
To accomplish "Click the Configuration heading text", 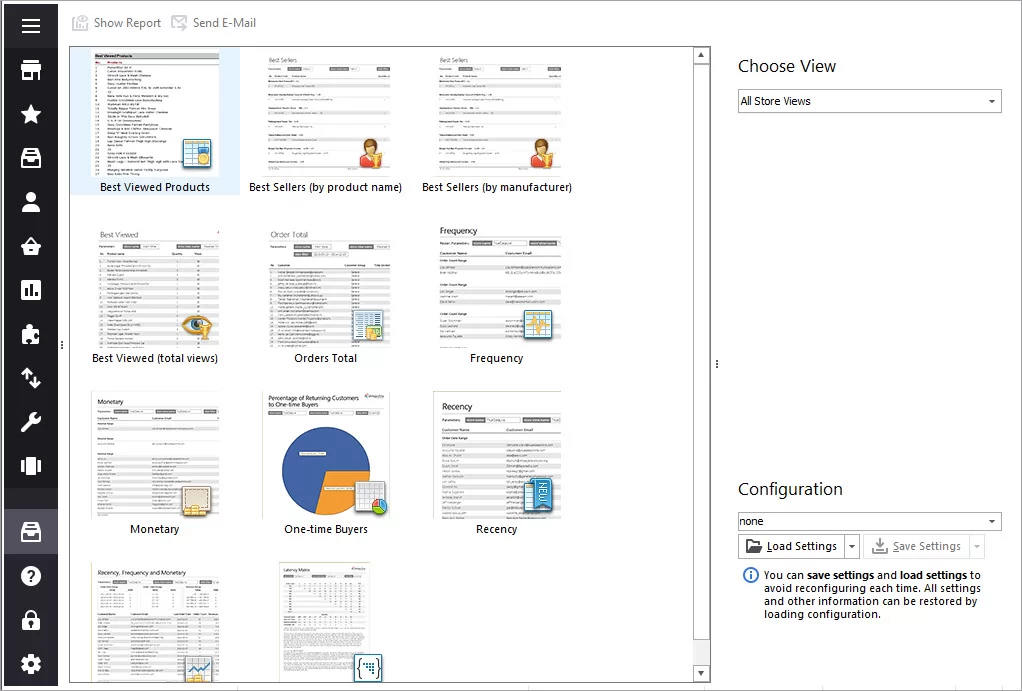I will click(x=790, y=489).
